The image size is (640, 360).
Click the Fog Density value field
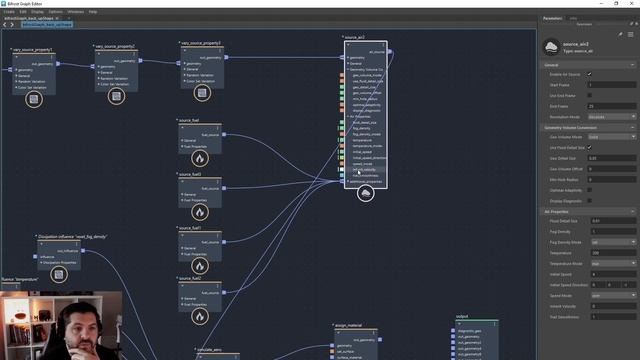tap(613, 231)
